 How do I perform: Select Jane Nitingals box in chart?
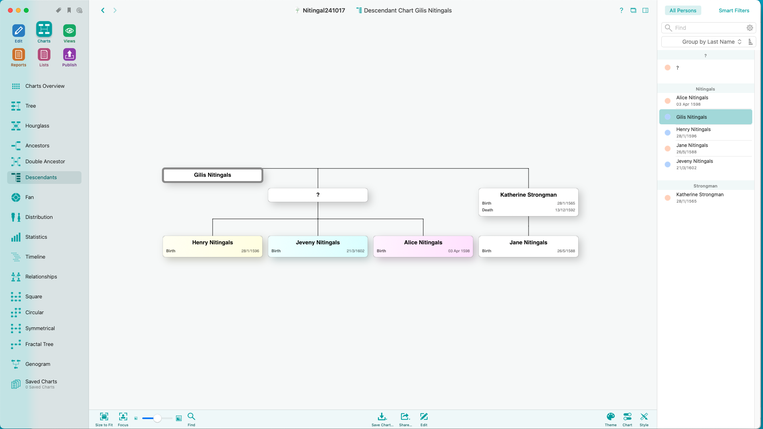(528, 246)
